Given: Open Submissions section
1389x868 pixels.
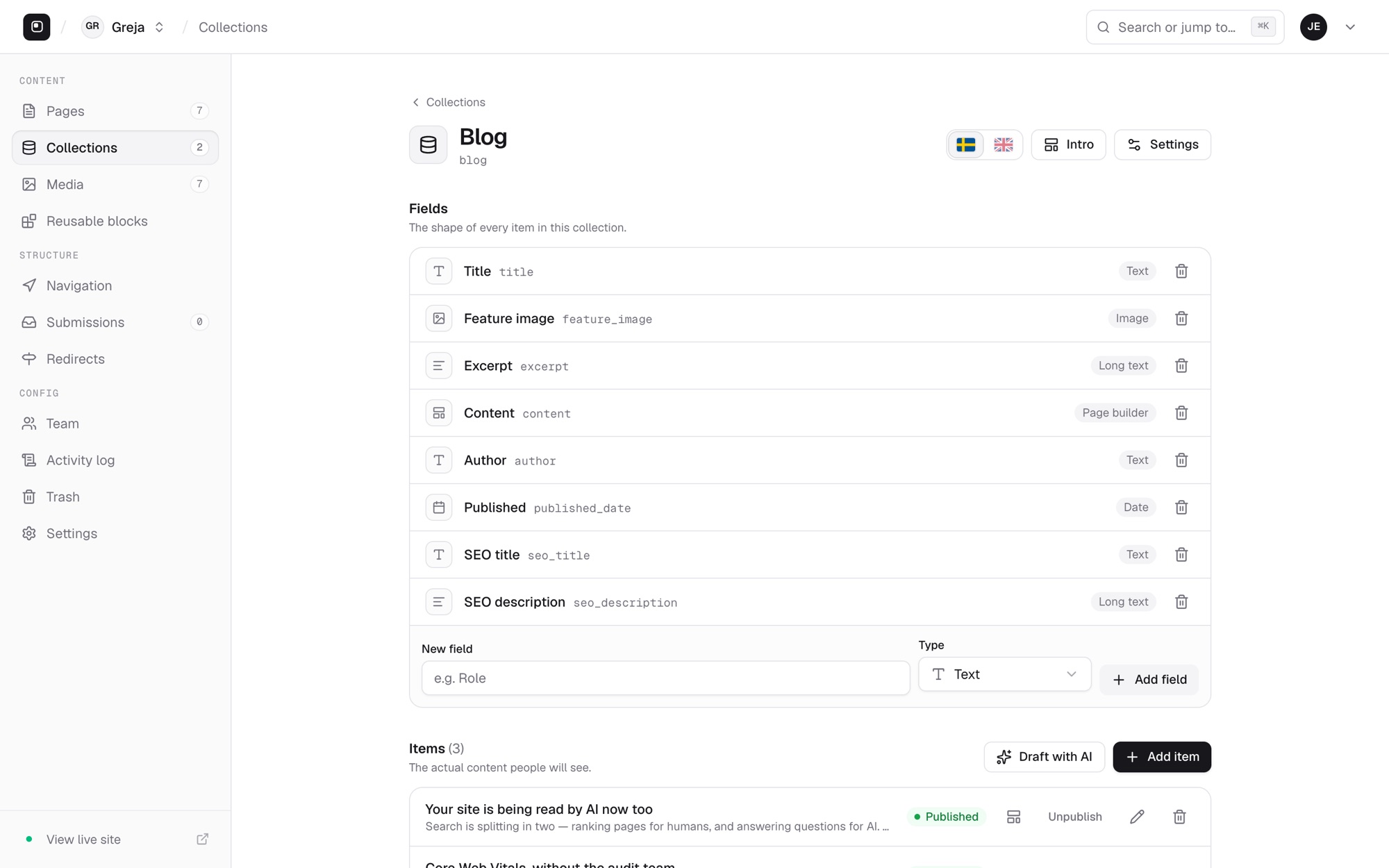Looking at the screenshot, I should [x=115, y=322].
